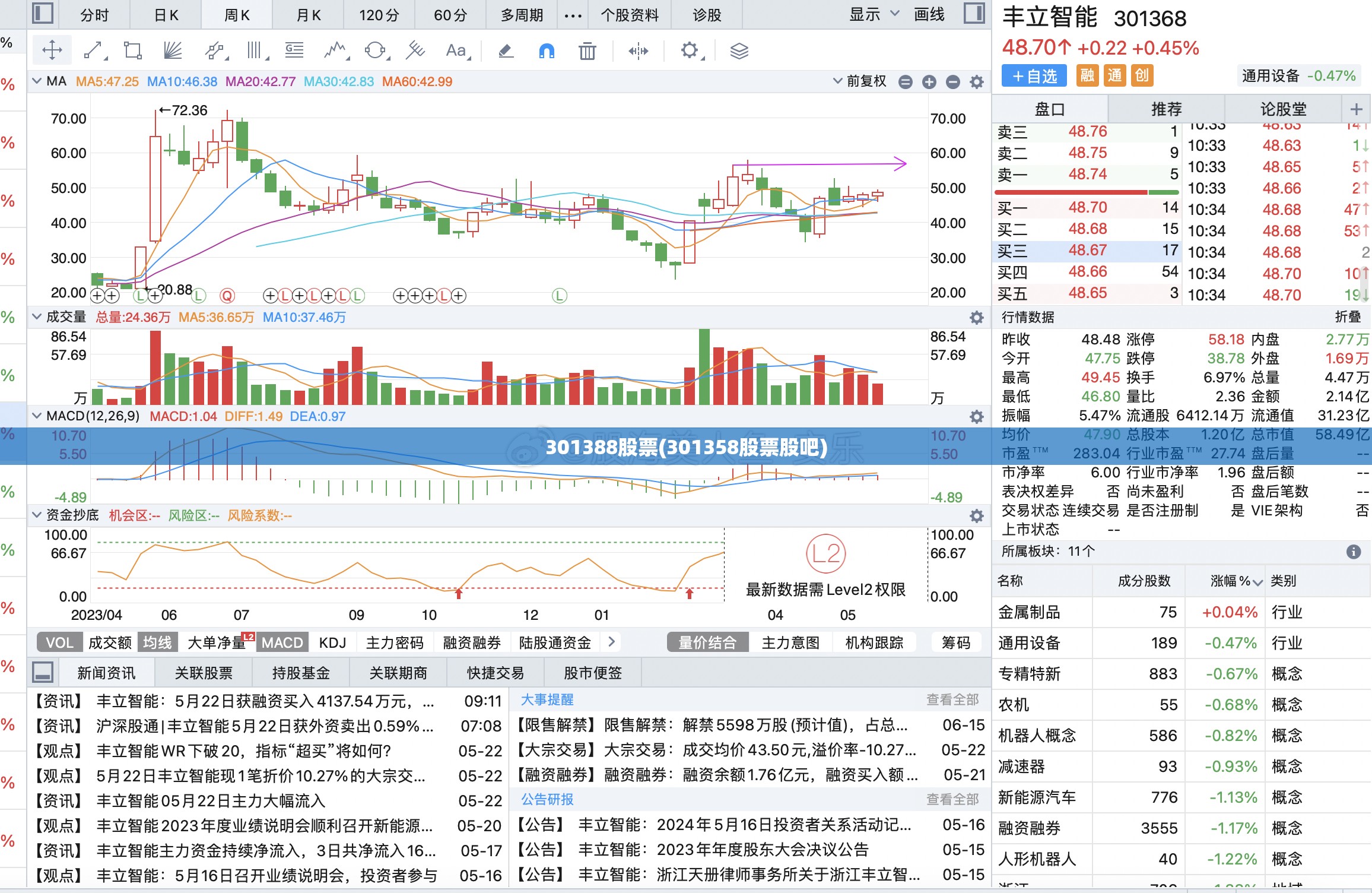Zoom in chart with plus circle icon
Image resolution: width=1372 pixels, height=893 pixels.
pyautogui.click(x=929, y=82)
